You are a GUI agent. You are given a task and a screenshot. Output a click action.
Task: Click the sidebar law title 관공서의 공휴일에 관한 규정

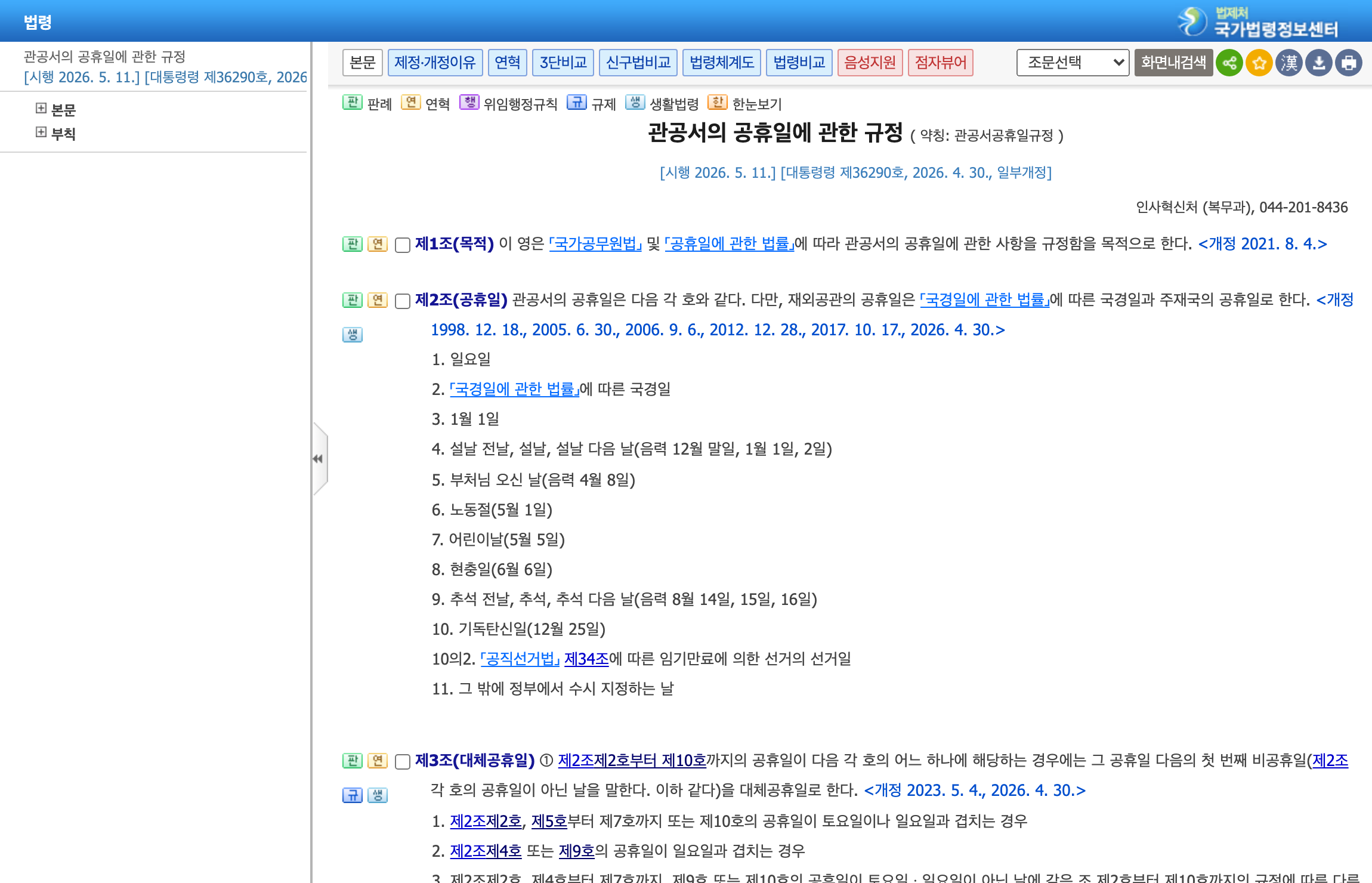[105, 57]
